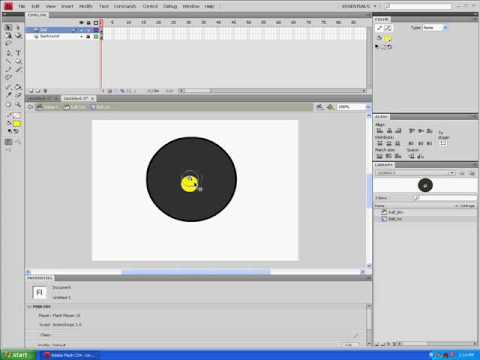
Task: Select the Lasso tool
Action: 9,44
